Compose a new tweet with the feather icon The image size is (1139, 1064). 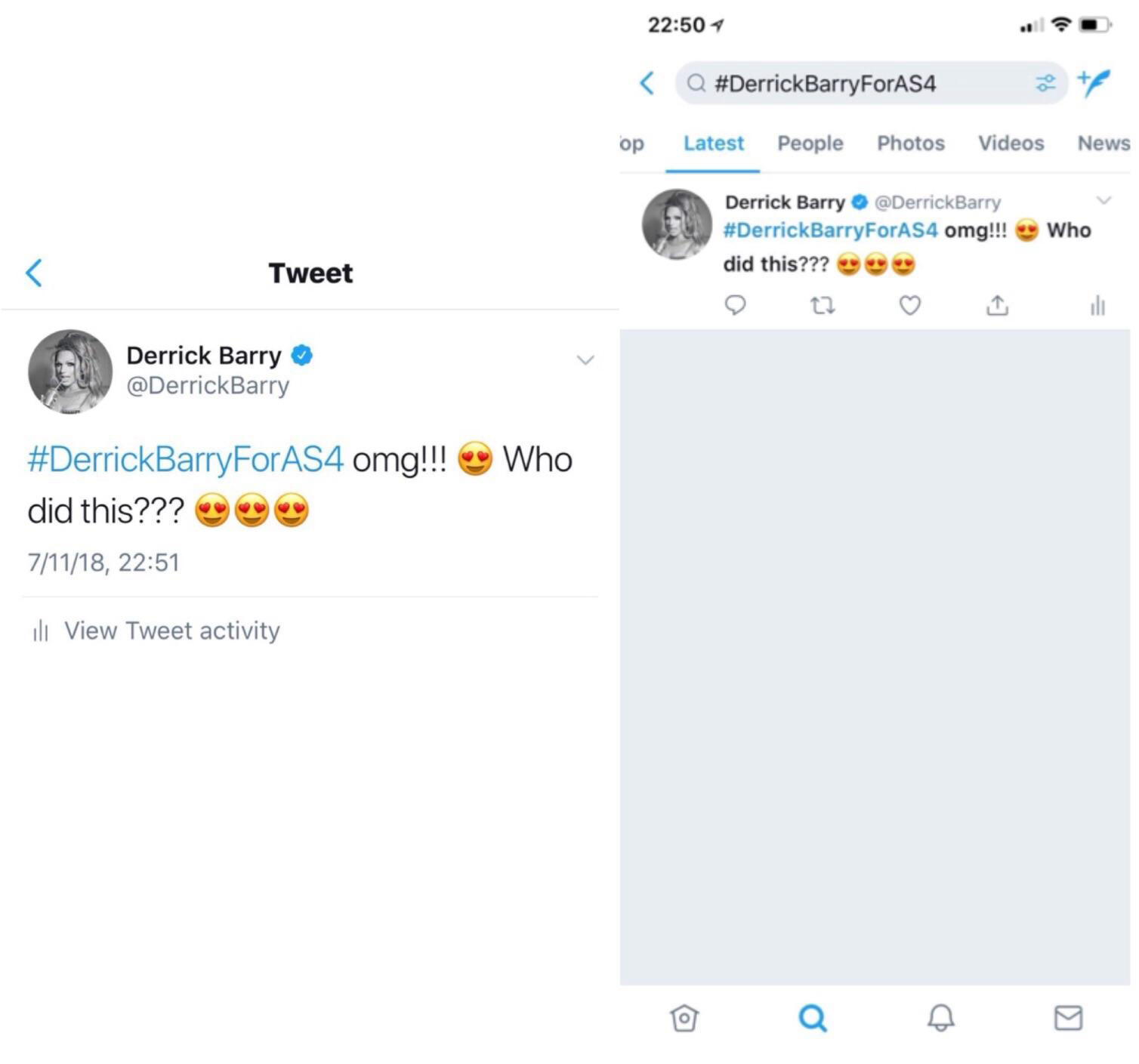[1094, 82]
